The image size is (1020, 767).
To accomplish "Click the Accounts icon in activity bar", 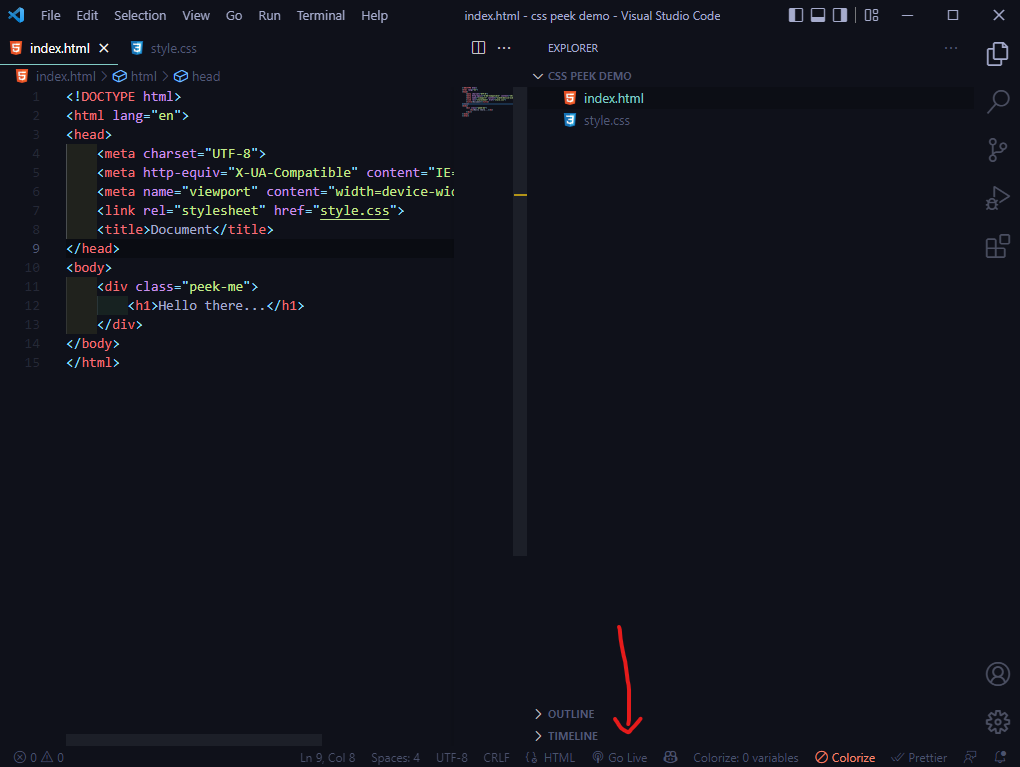I will point(997,674).
